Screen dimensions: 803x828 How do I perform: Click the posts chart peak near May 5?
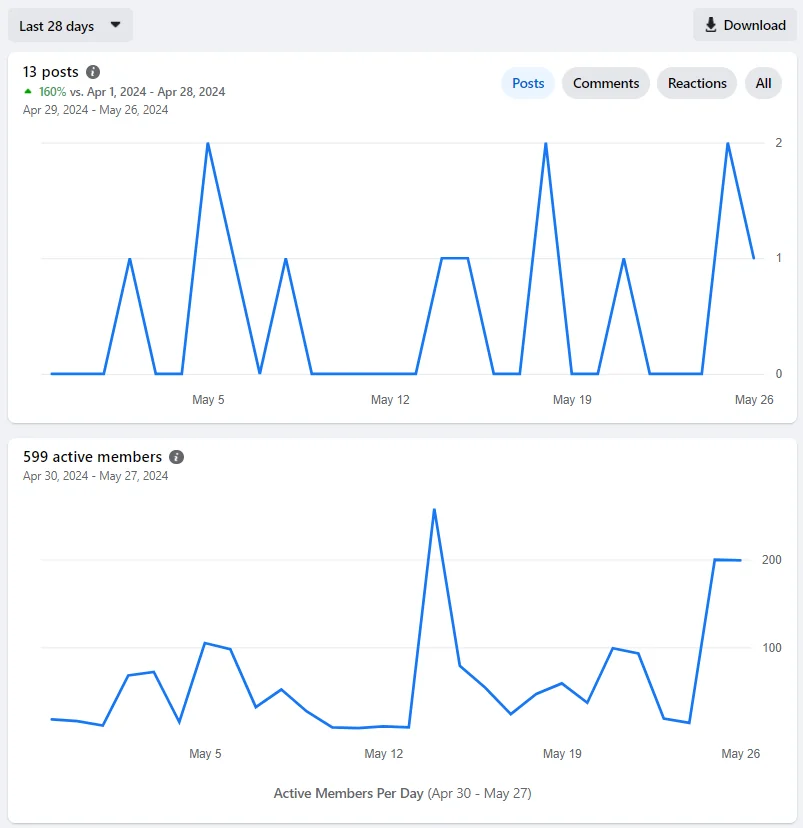[208, 143]
